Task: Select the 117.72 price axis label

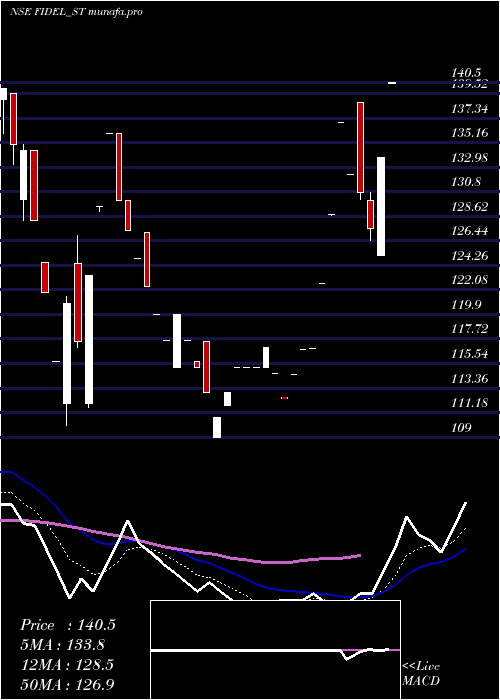Action: pyautogui.click(x=470, y=329)
